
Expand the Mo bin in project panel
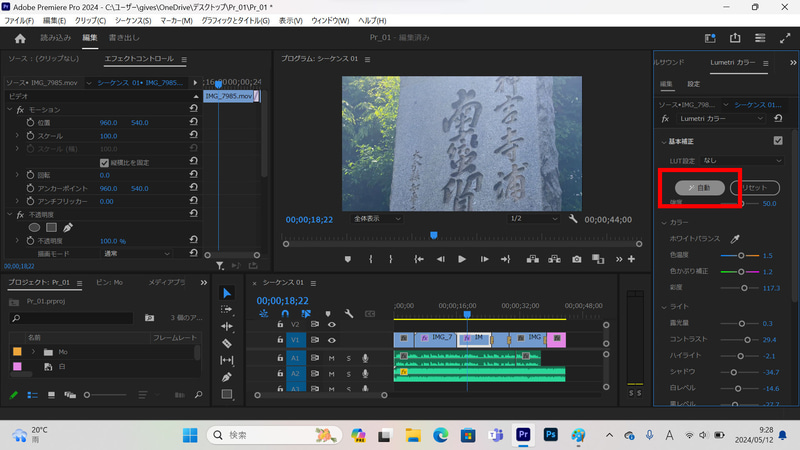34,352
